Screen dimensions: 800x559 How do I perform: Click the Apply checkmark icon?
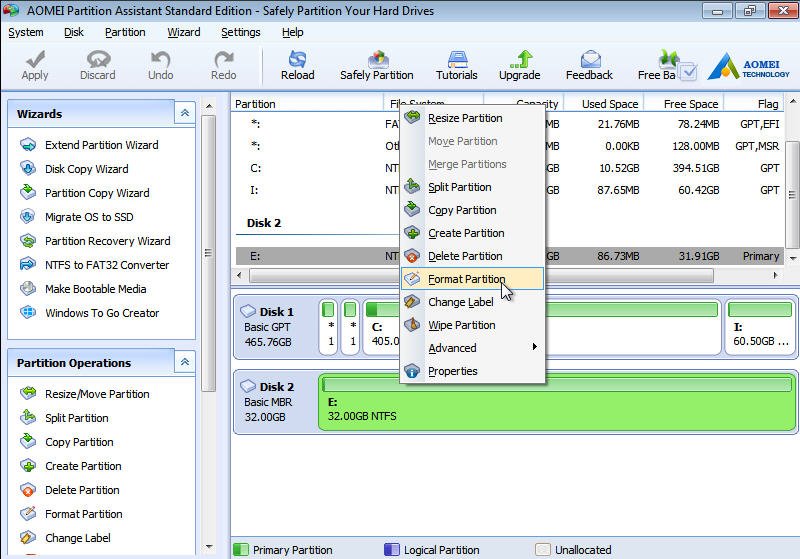(35, 59)
